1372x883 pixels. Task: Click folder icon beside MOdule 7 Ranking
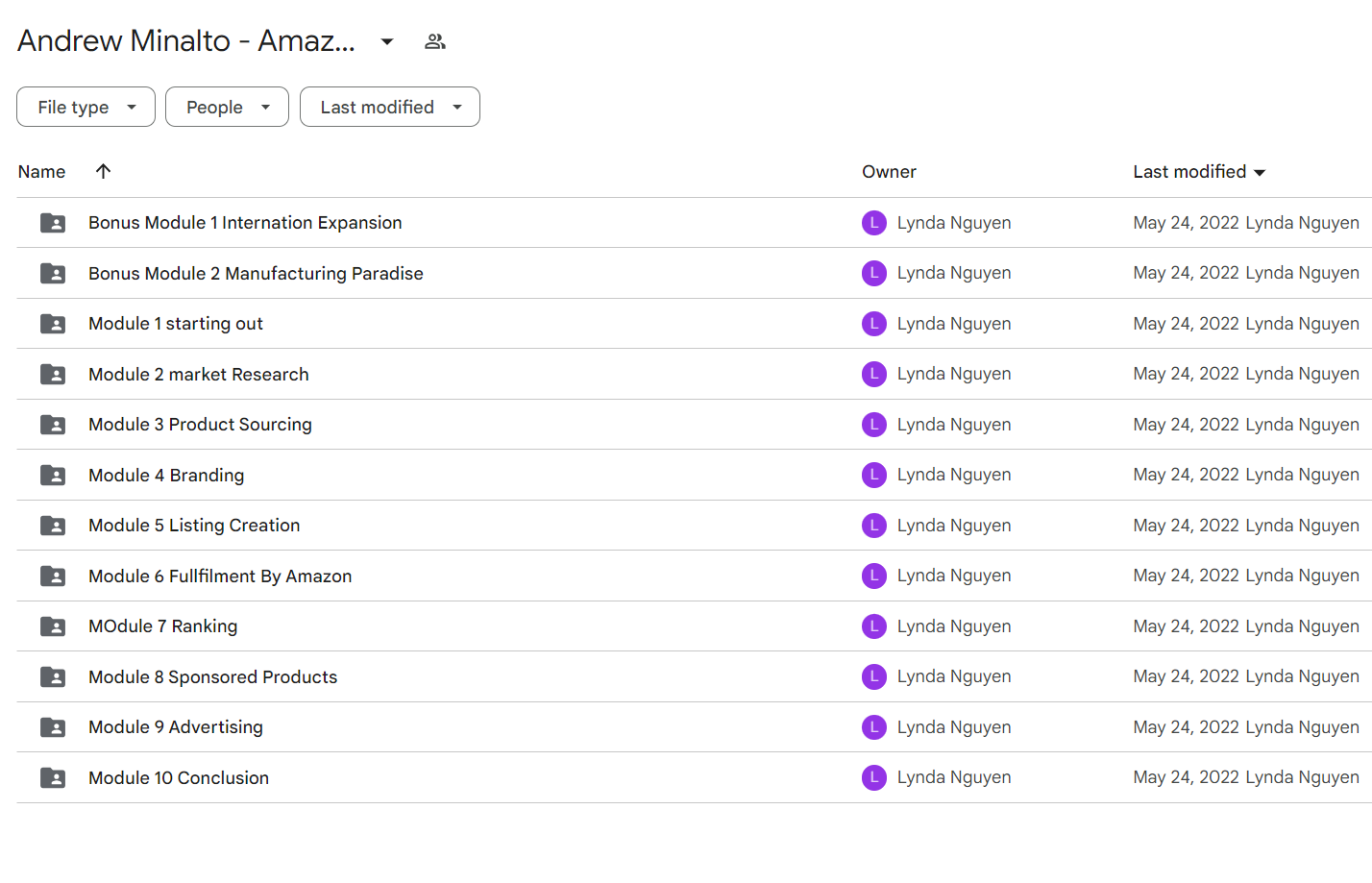(53, 626)
